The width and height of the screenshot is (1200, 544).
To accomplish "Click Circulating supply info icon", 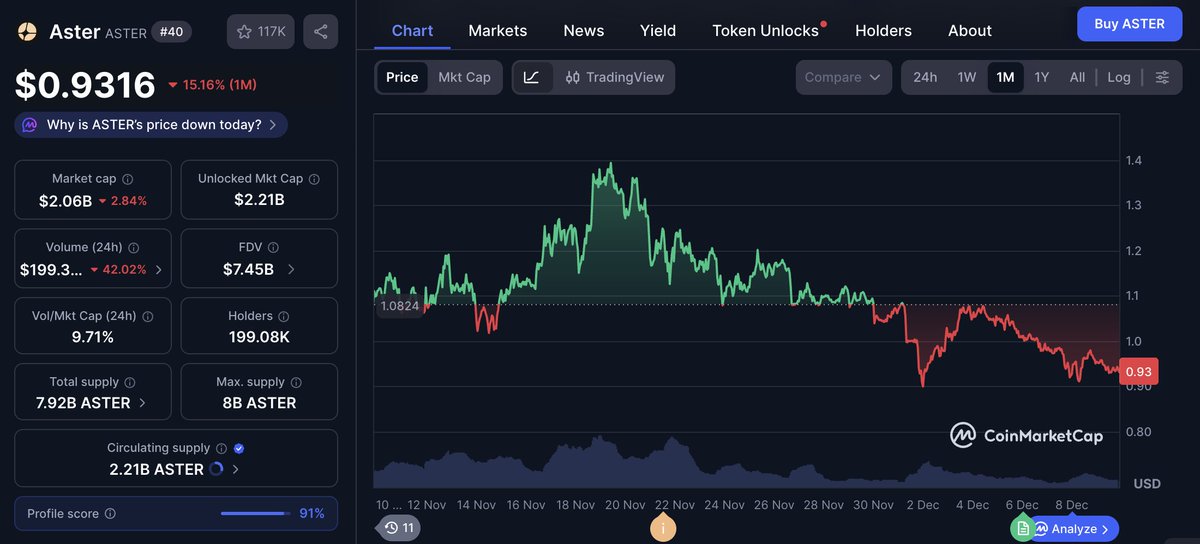I will click(221, 448).
